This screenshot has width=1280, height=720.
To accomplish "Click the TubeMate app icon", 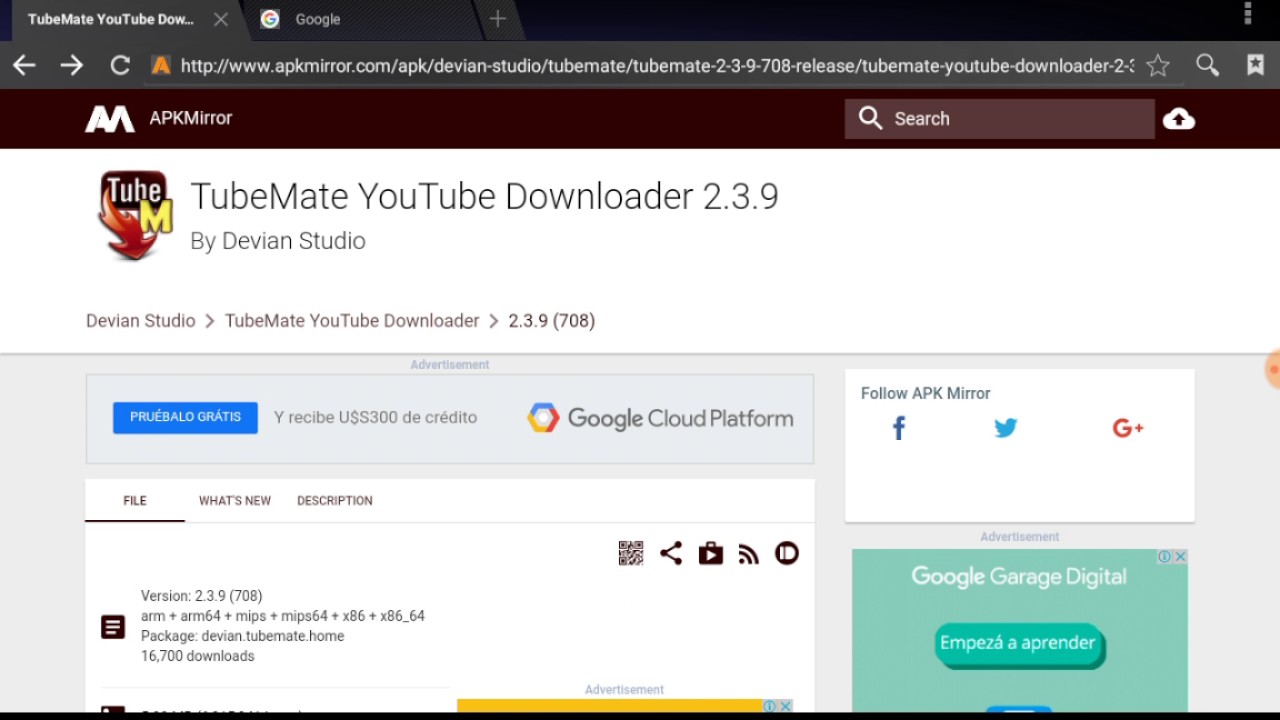I will [135, 215].
